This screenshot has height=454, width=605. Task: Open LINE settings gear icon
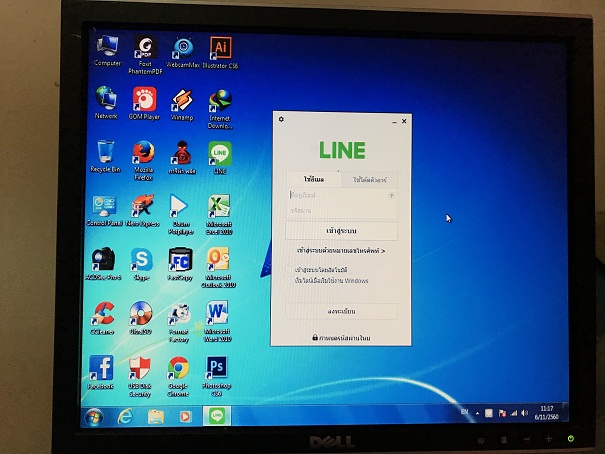[281, 119]
